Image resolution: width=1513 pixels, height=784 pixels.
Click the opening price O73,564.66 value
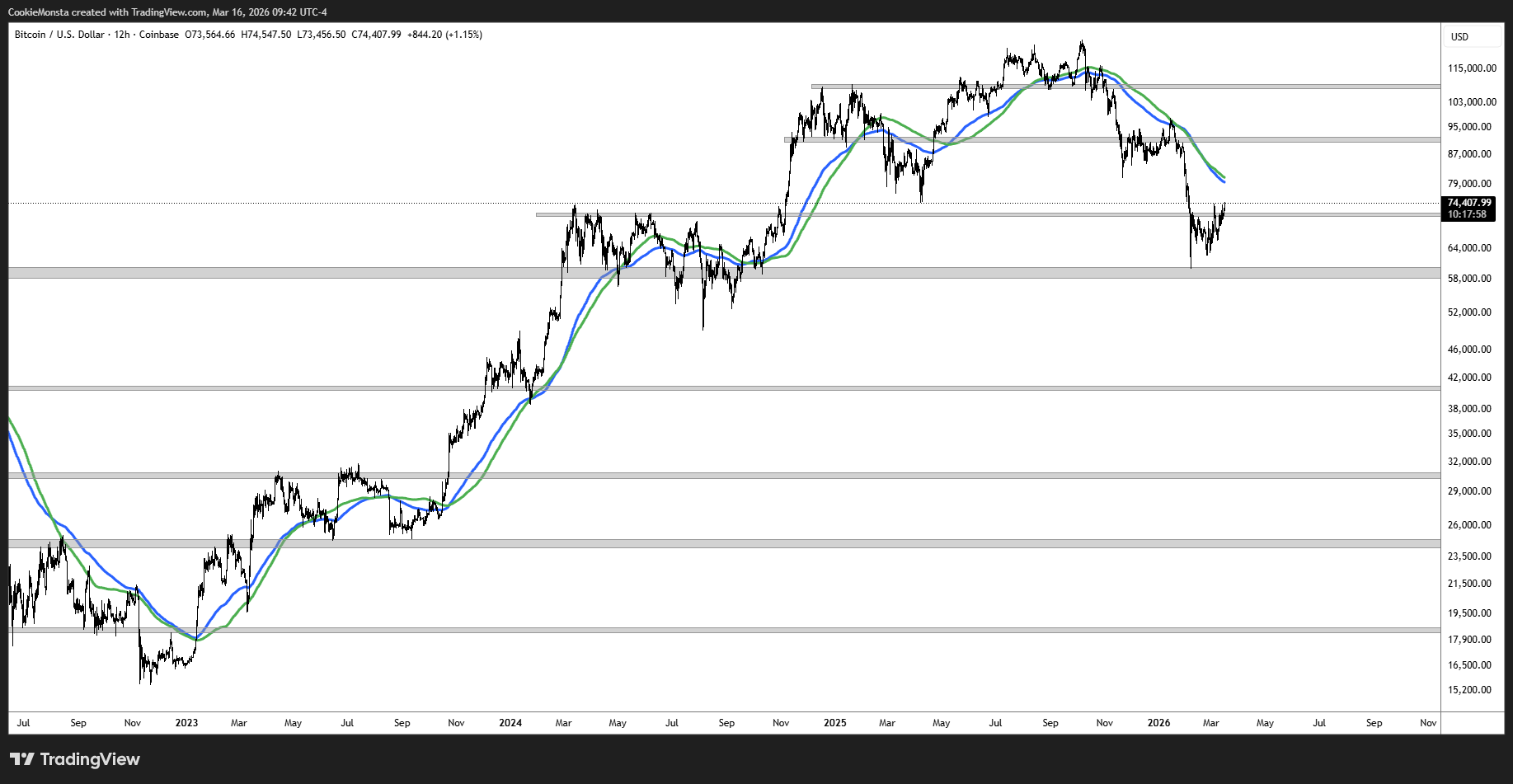pyautogui.click(x=210, y=35)
